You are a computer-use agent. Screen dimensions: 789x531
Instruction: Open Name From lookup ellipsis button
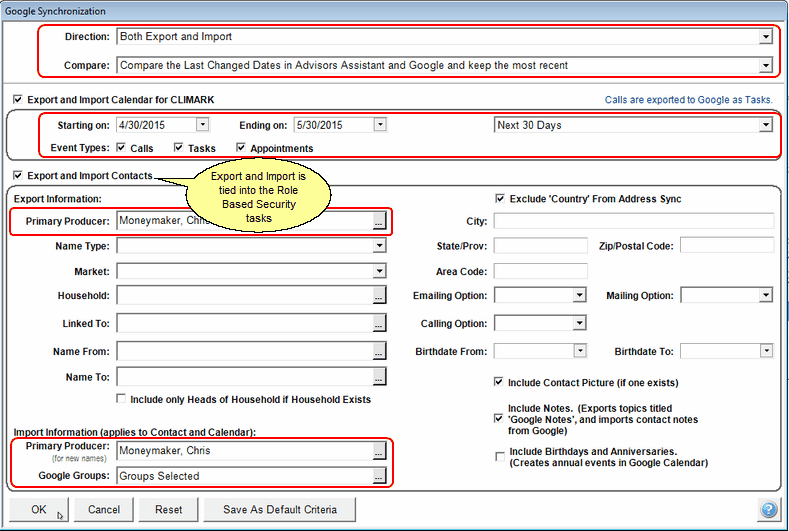point(379,350)
